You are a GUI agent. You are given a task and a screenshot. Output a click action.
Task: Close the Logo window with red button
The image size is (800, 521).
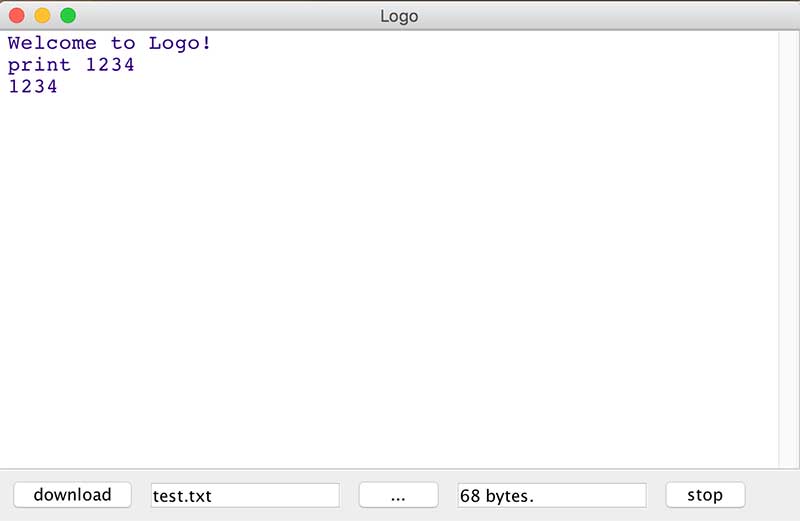click(17, 16)
